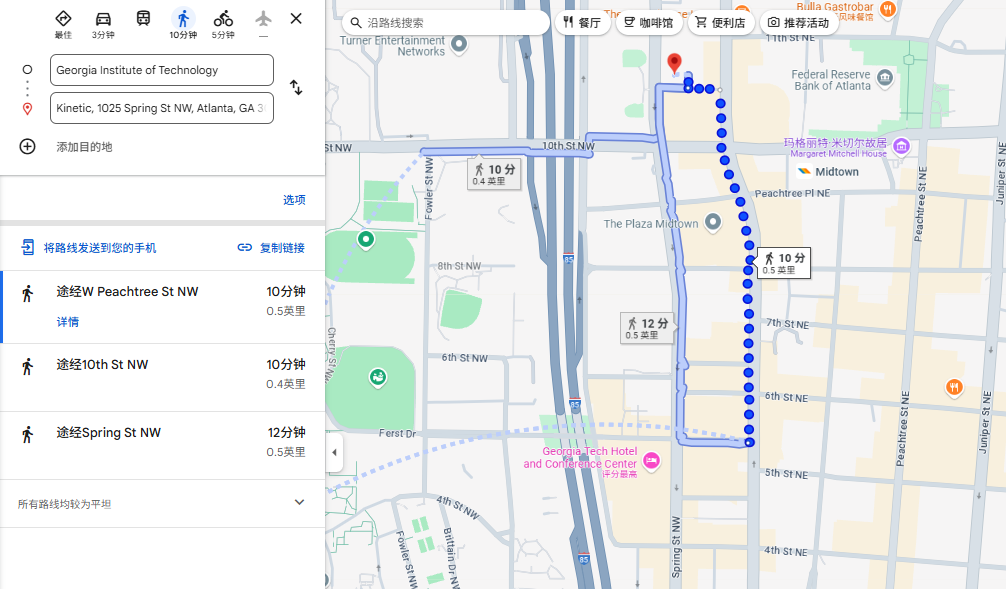Expand the flat routes elevation chevron
1006x589 pixels.
click(299, 503)
